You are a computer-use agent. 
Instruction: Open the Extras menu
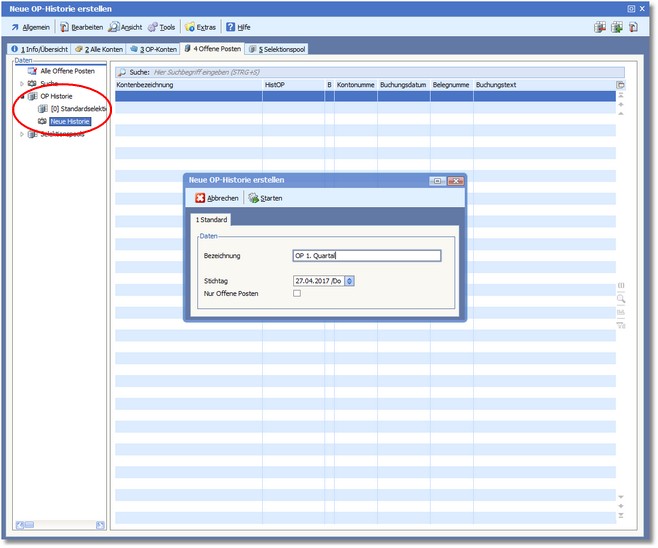(200, 27)
